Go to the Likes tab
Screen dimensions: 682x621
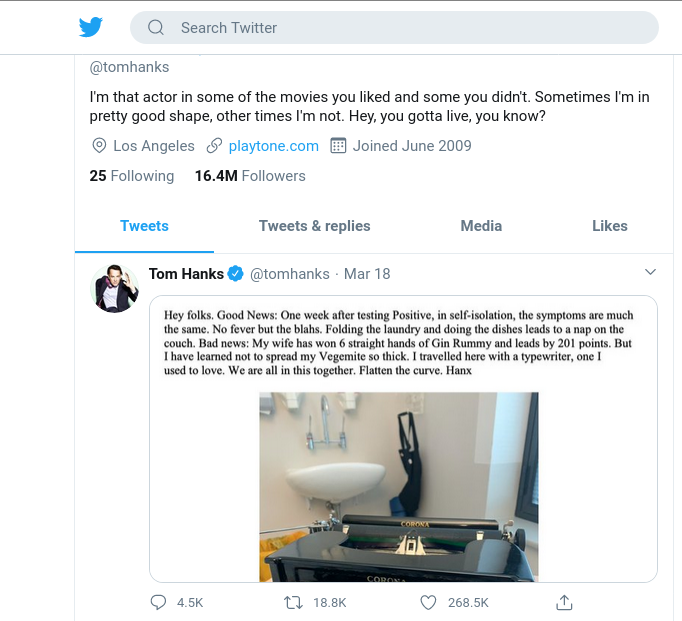[x=609, y=226]
